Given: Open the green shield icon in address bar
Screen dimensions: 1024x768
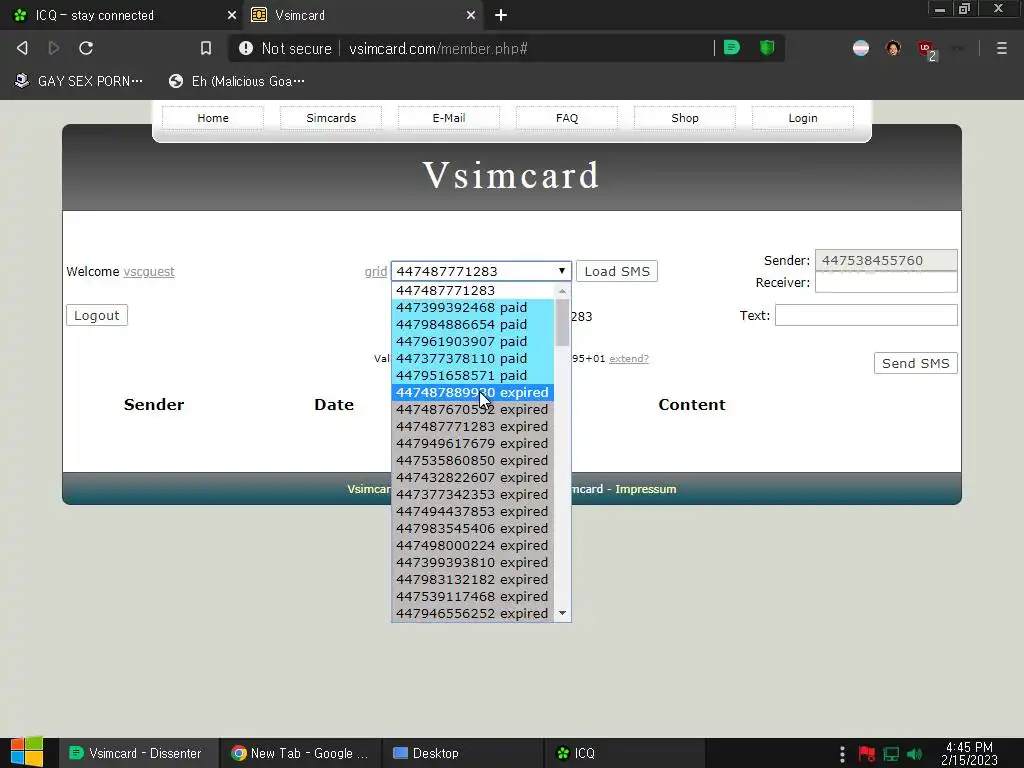Looking at the screenshot, I should (x=767, y=48).
